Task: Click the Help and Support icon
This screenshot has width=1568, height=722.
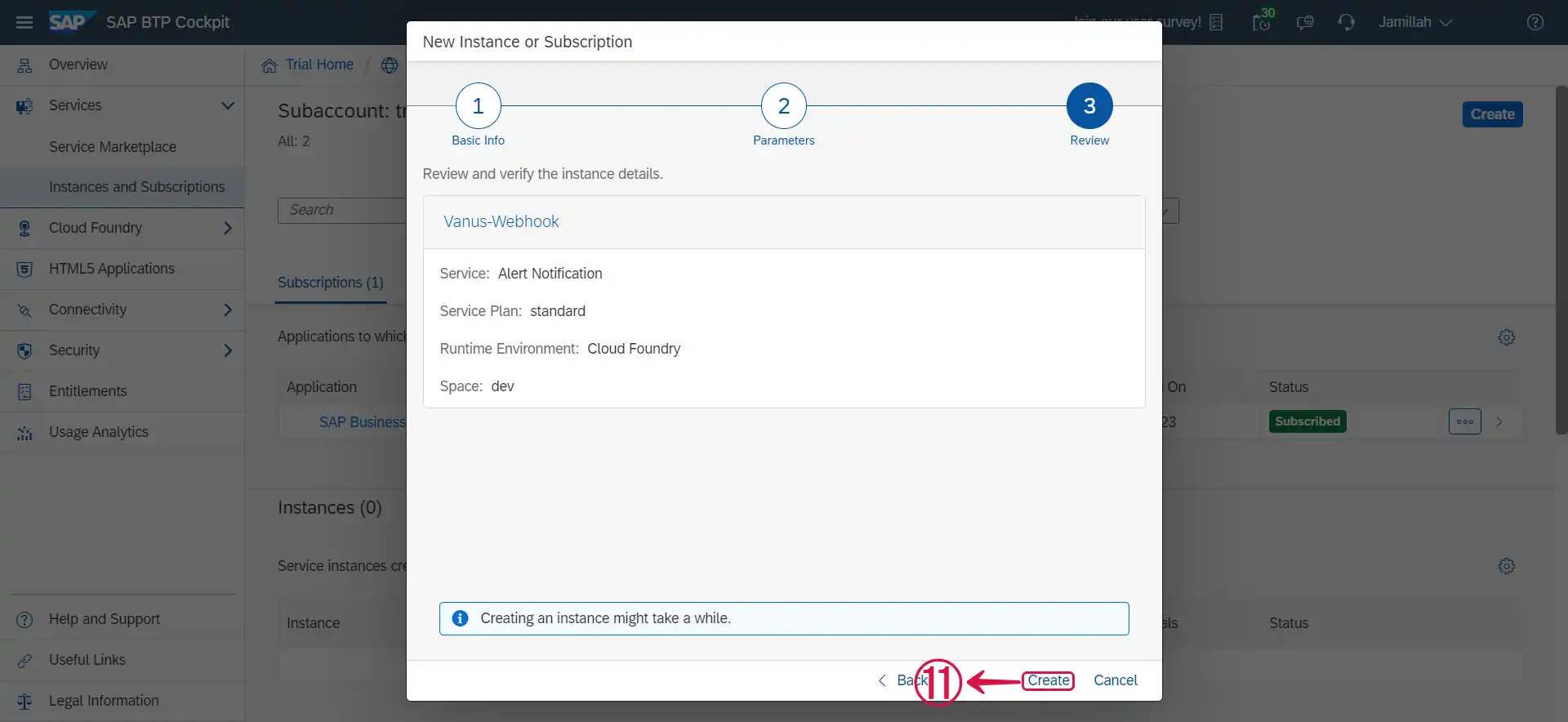Action: [24, 619]
